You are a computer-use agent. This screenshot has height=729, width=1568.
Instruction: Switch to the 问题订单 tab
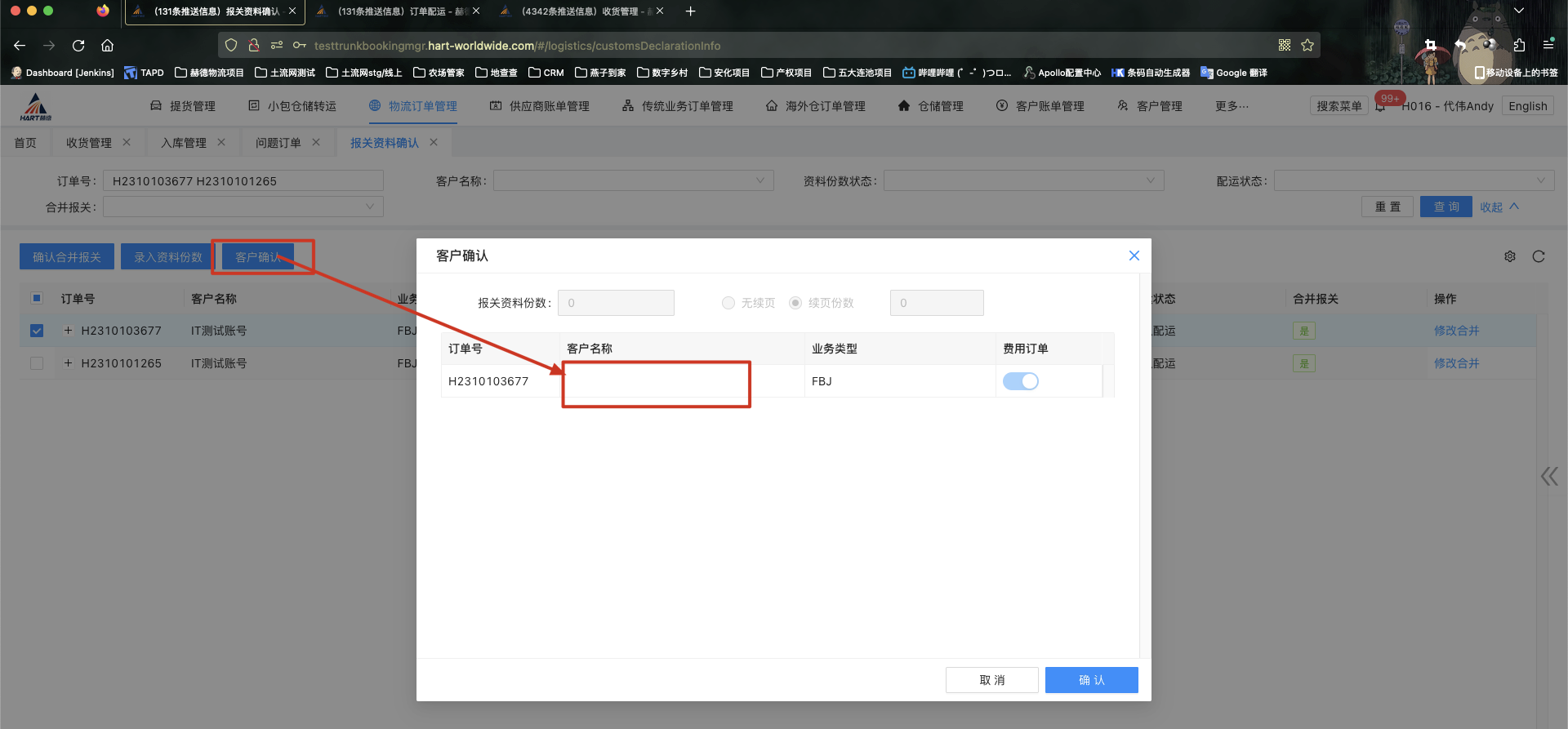click(278, 143)
